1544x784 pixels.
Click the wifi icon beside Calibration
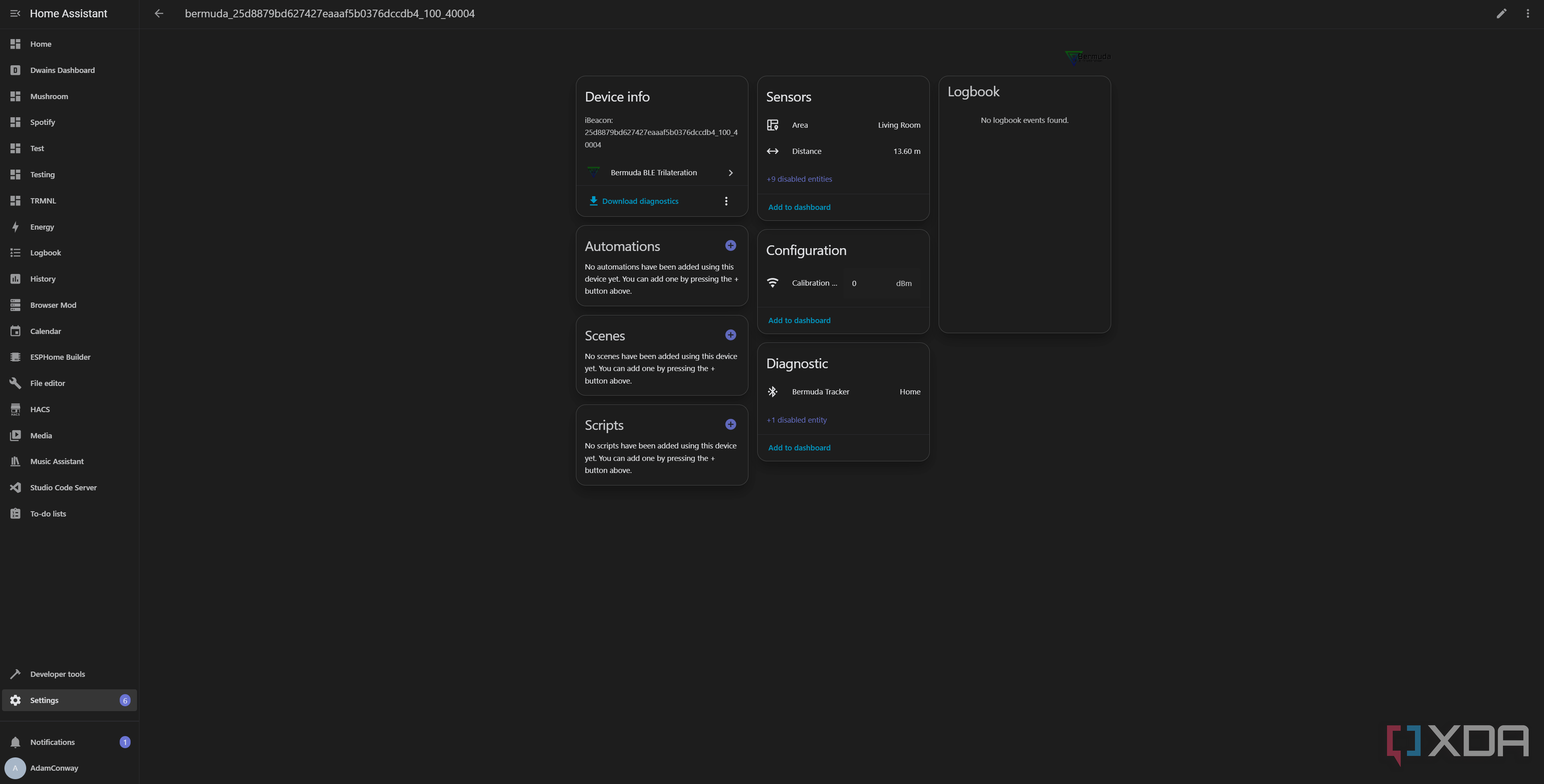click(772, 283)
